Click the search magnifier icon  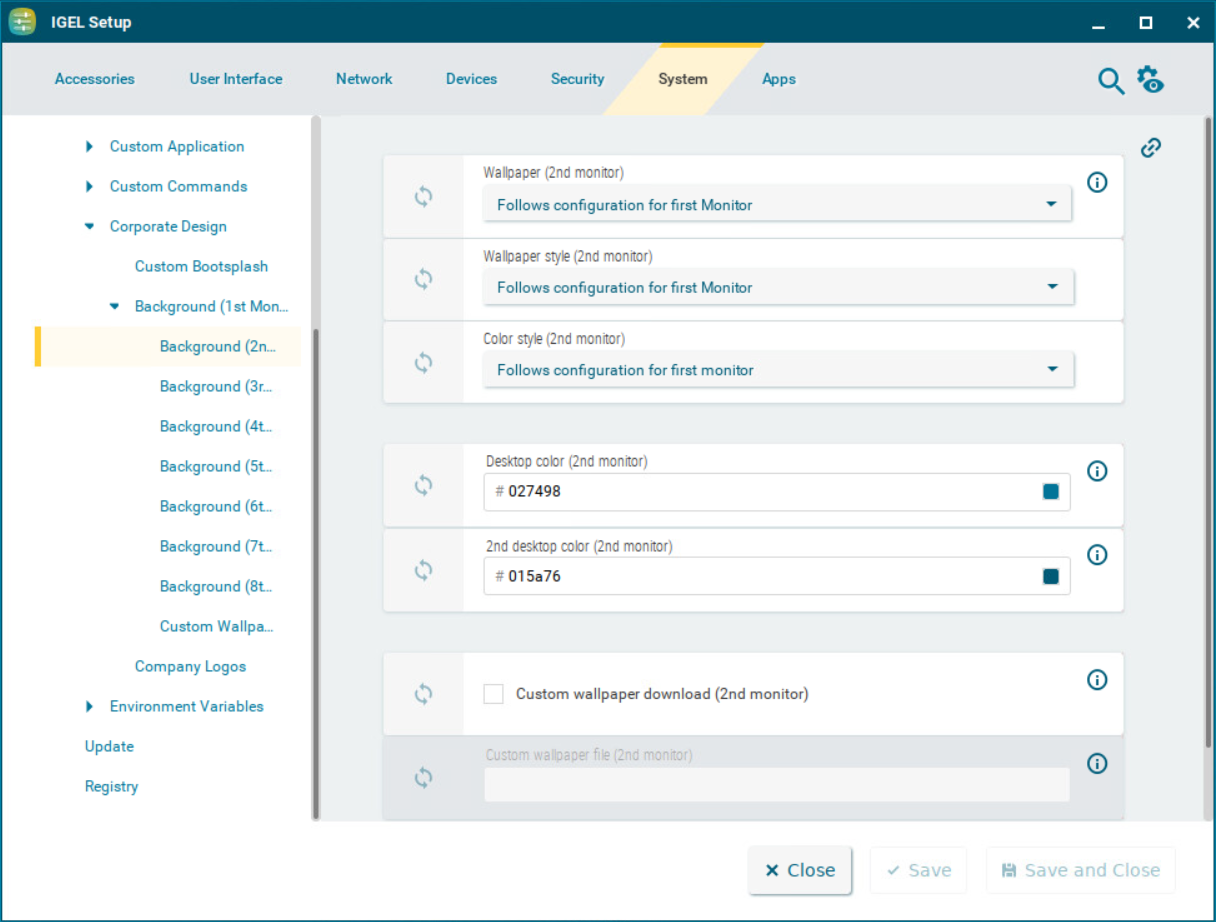click(x=1111, y=81)
